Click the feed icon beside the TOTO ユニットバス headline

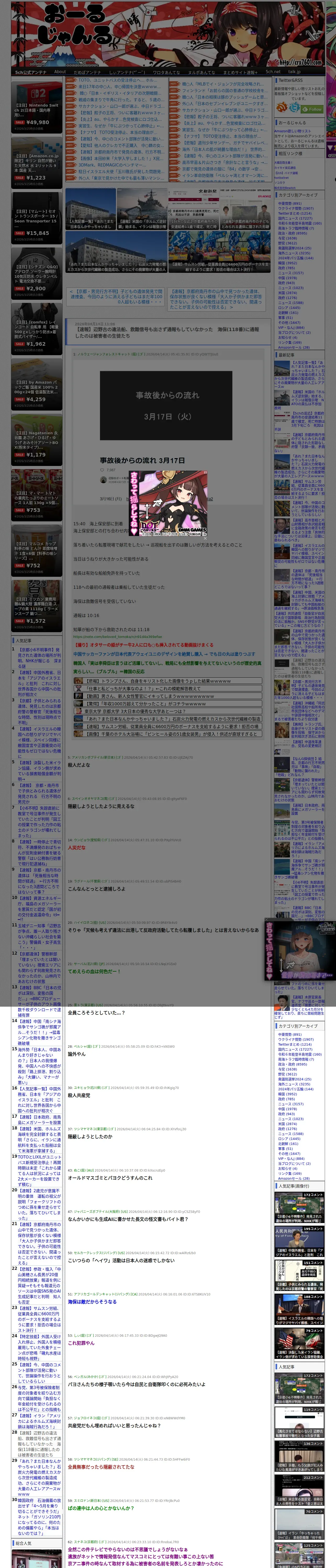[72, 80]
